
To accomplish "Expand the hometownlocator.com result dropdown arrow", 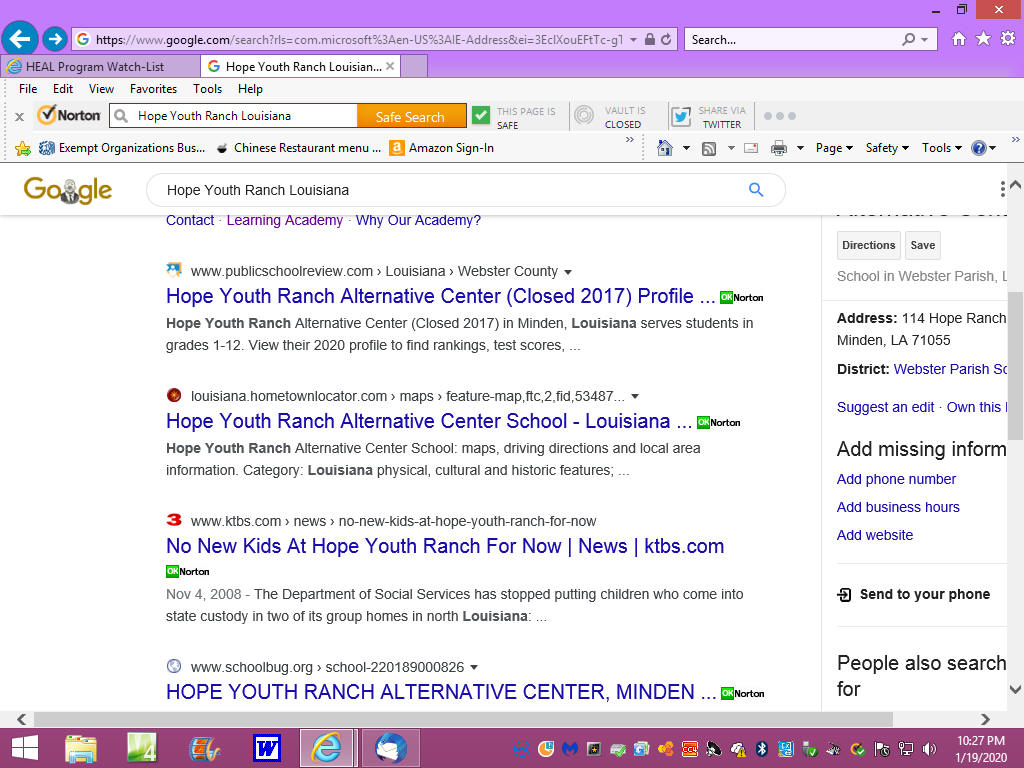I will [x=635, y=396].
